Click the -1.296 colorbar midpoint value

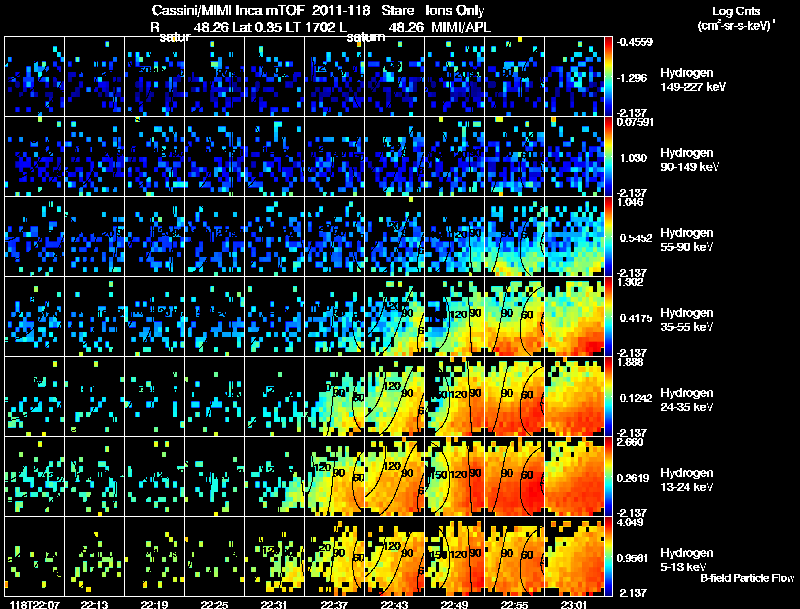(632, 78)
